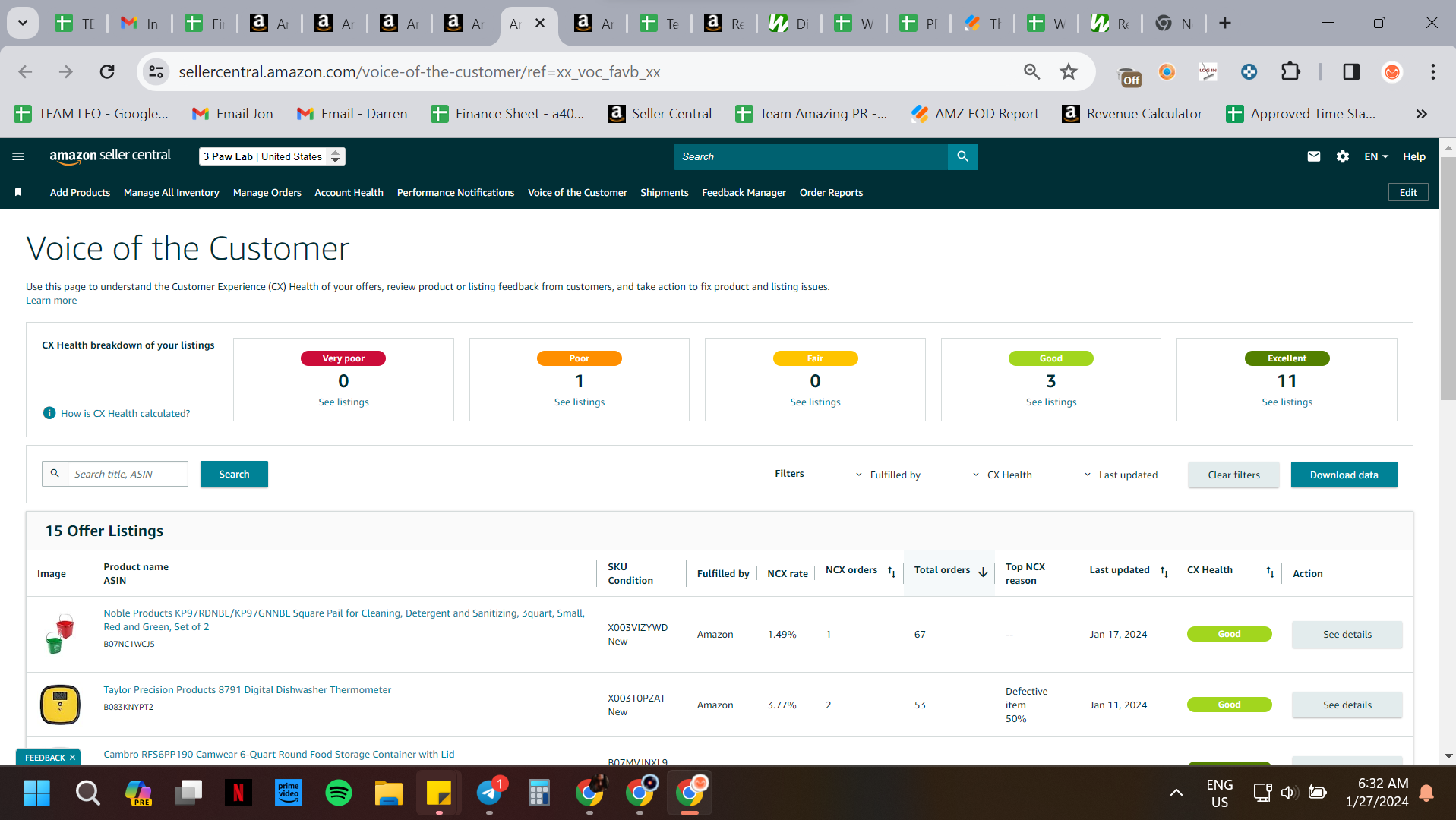
Task: Click the Fair yellow badge
Action: click(815, 358)
